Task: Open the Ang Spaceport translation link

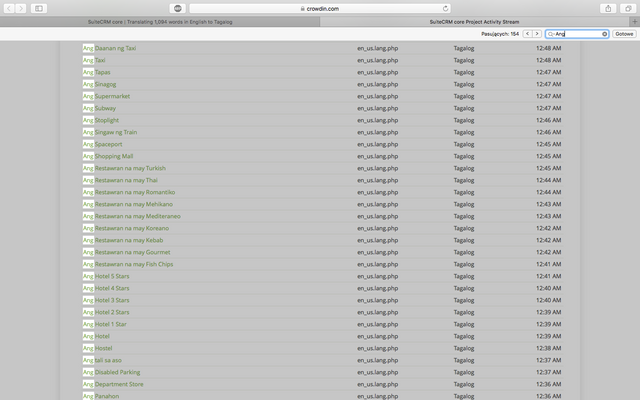Action: [x=102, y=144]
